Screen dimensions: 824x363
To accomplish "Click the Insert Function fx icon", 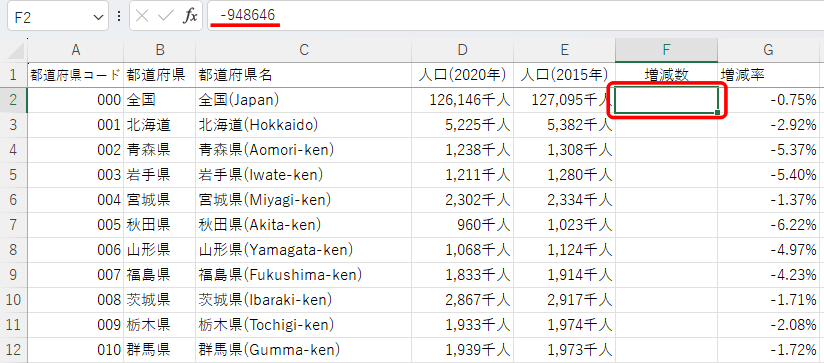I will [x=190, y=16].
